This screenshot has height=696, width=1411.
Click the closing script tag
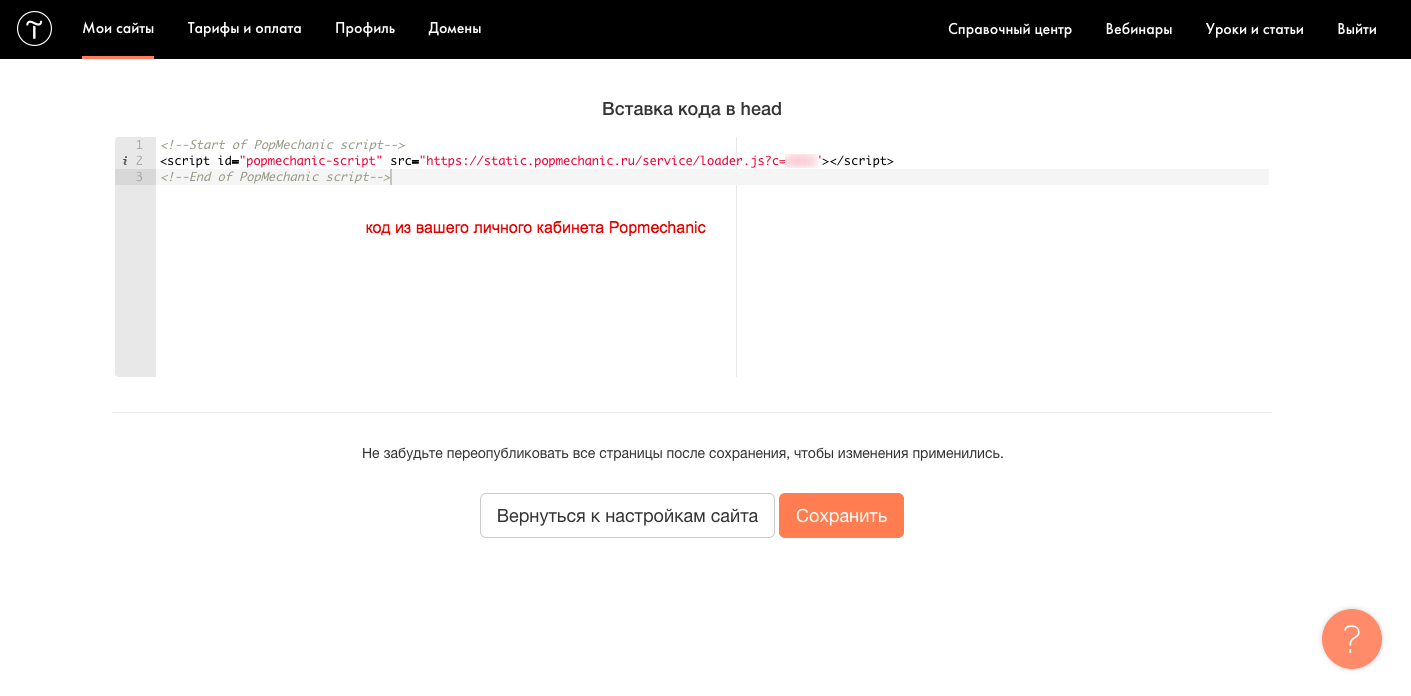[x=861, y=161]
